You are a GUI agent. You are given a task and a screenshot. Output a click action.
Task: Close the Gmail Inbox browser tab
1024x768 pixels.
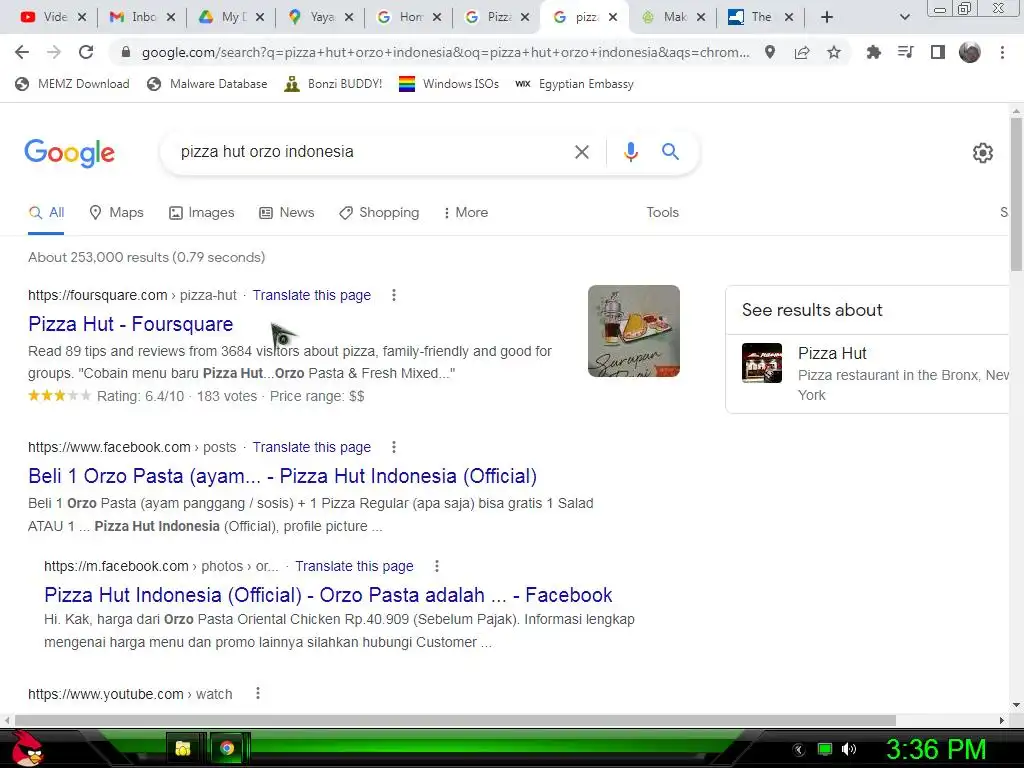point(170,17)
